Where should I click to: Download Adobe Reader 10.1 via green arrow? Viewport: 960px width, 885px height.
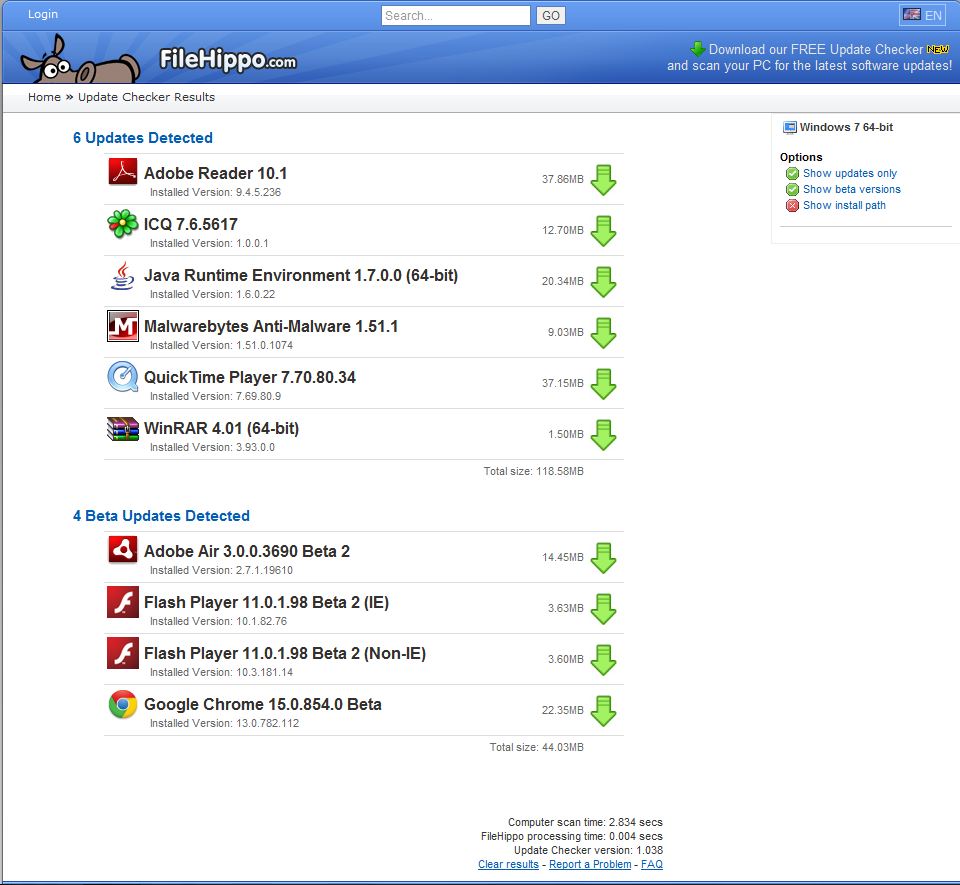pos(603,180)
